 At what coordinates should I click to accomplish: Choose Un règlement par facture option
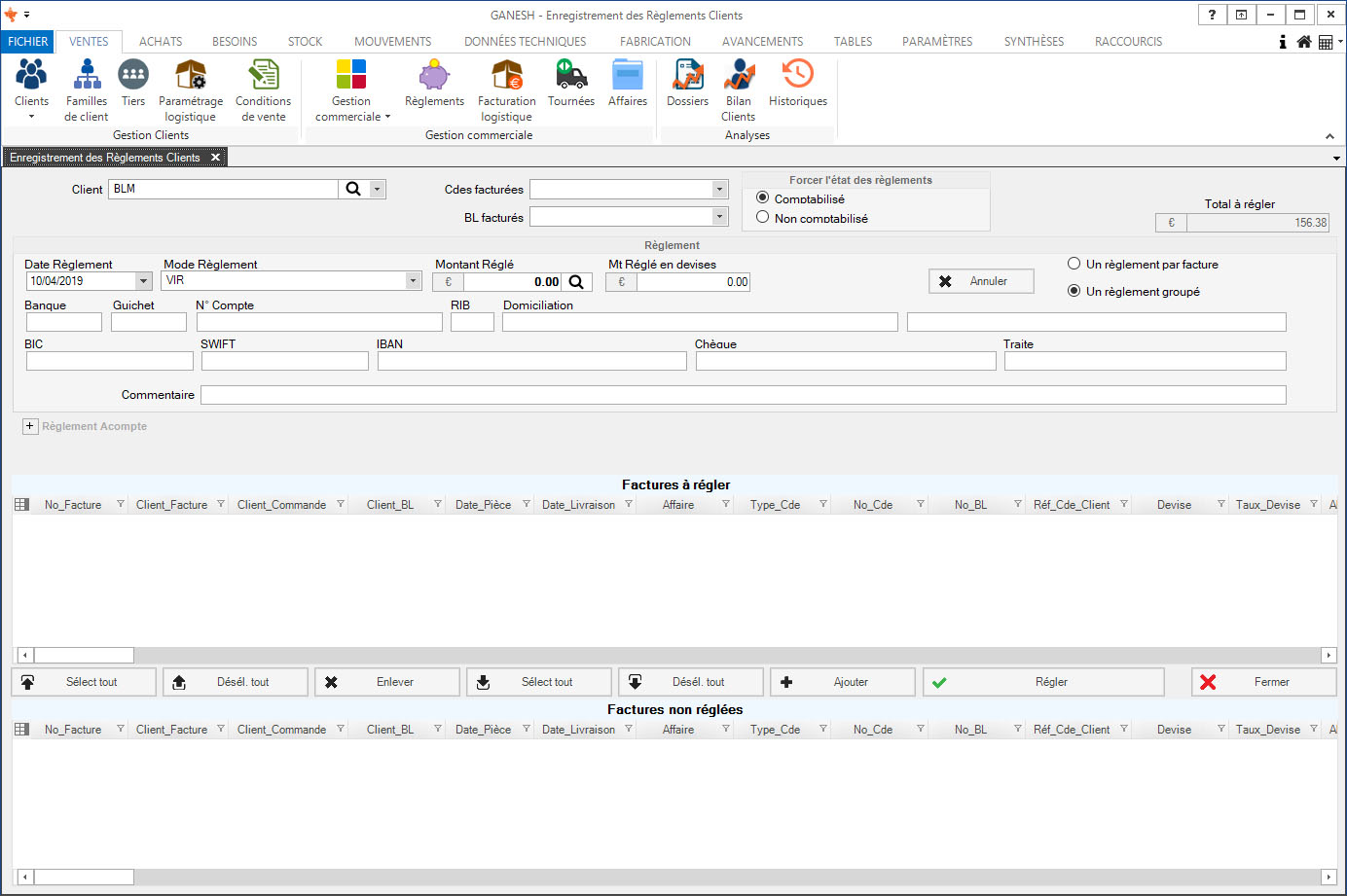click(1074, 264)
